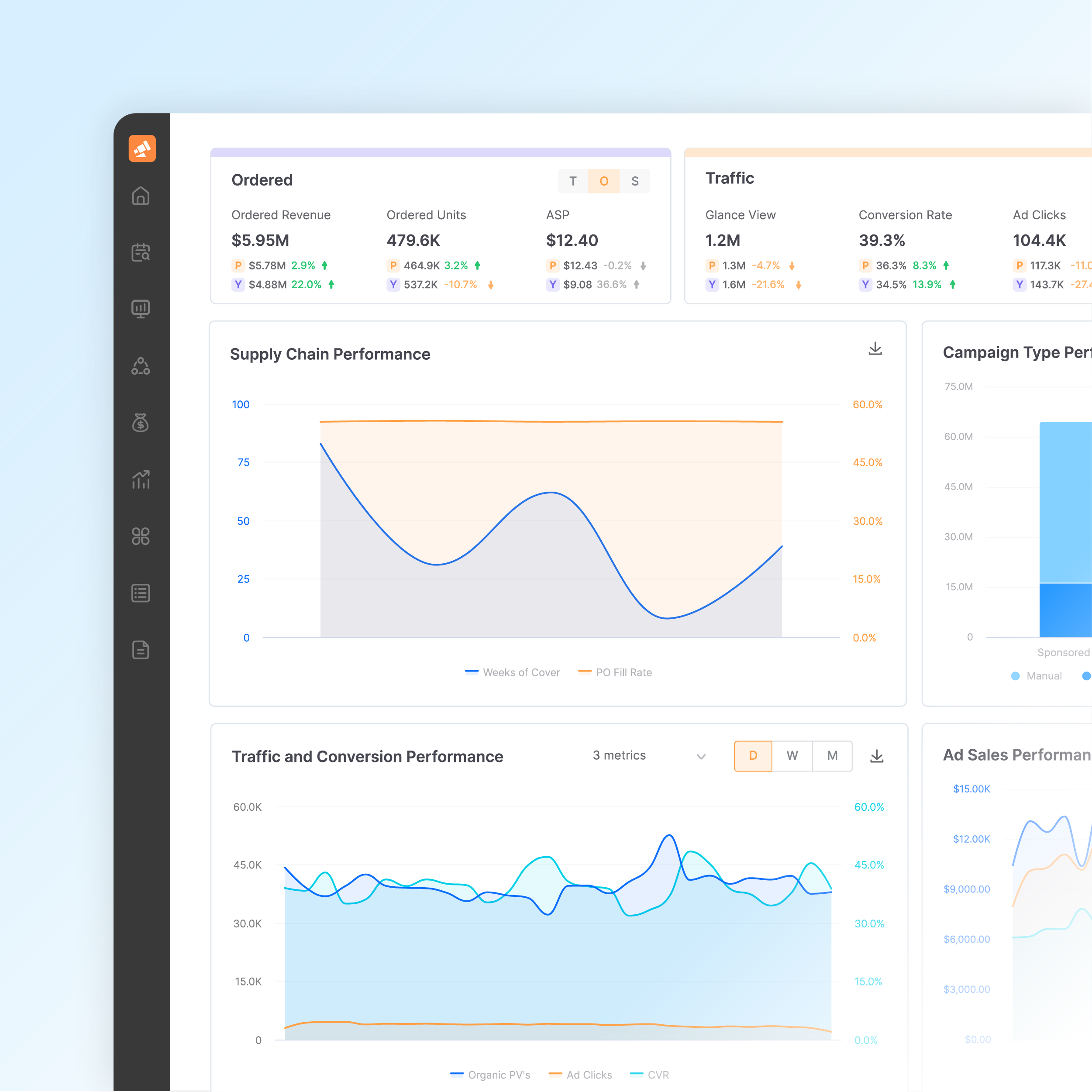1092x1092 pixels.
Task: Download the Traffic and Conversion chart
Action: click(x=877, y=756)
